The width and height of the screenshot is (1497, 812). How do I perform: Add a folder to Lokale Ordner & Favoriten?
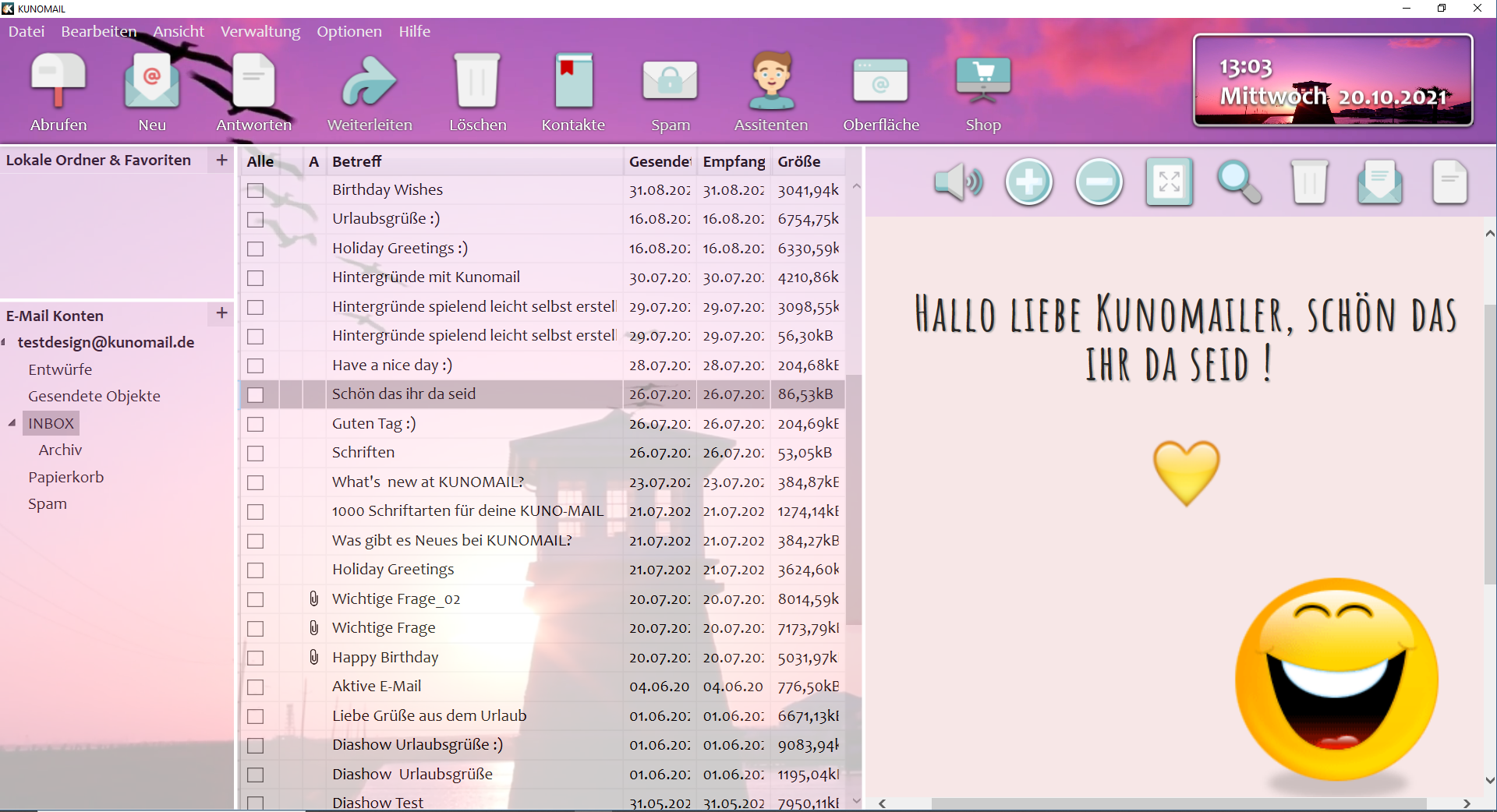pos(222,160)
